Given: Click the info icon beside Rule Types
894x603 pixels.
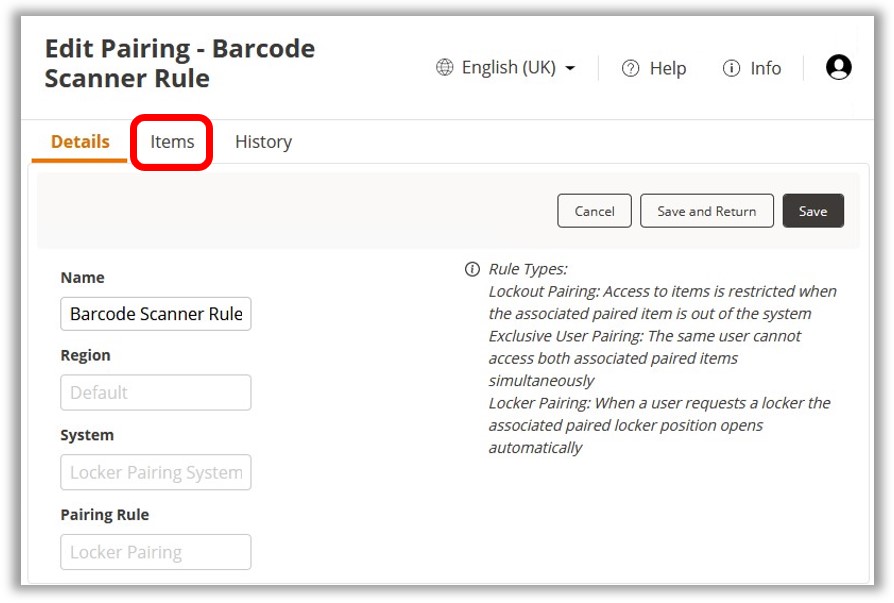Looking at the screenshot, I should 472,270.
